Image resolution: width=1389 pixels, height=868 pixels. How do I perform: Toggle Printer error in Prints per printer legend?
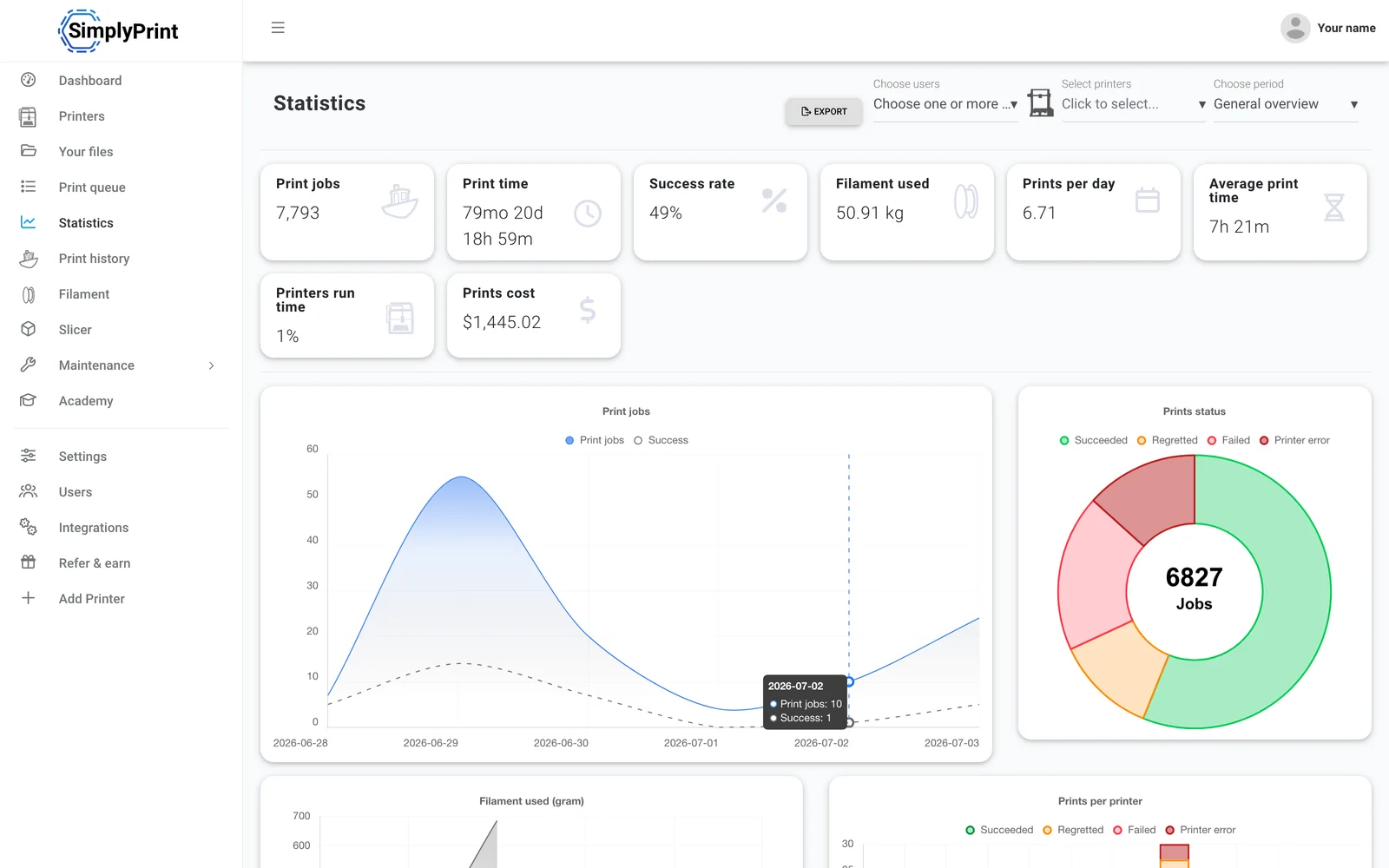1201,830
